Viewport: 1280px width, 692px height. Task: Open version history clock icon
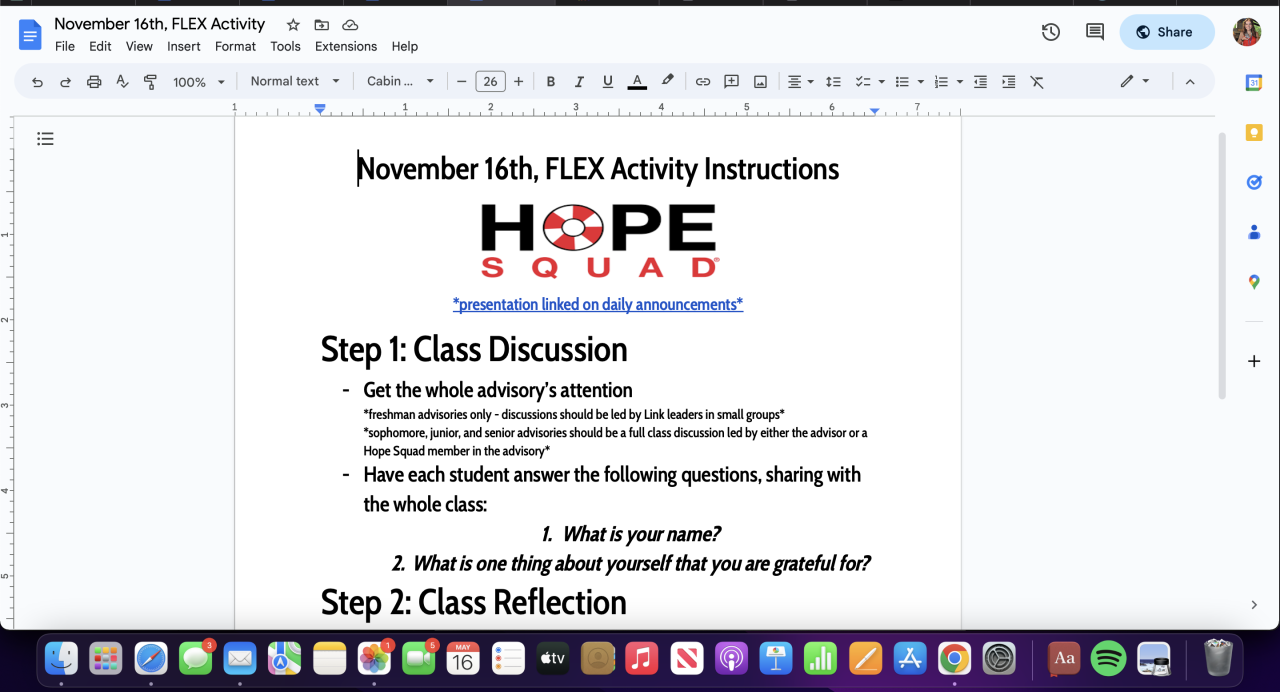[x=1051, y=32]
